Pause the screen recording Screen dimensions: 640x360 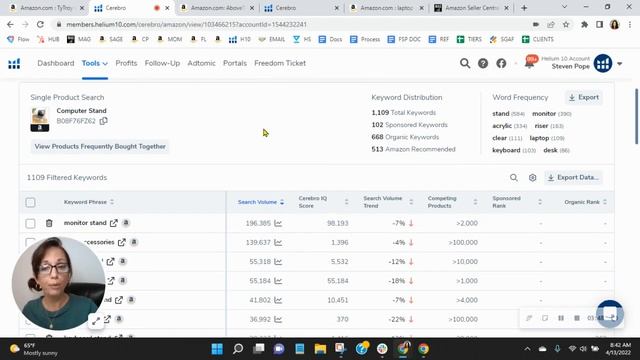point(561,318)
